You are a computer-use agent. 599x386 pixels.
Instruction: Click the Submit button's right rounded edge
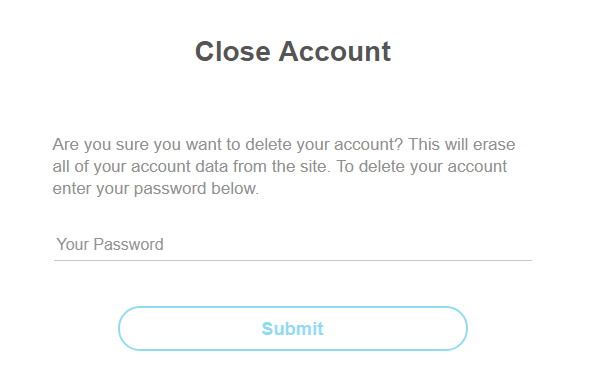pos(460,328)
